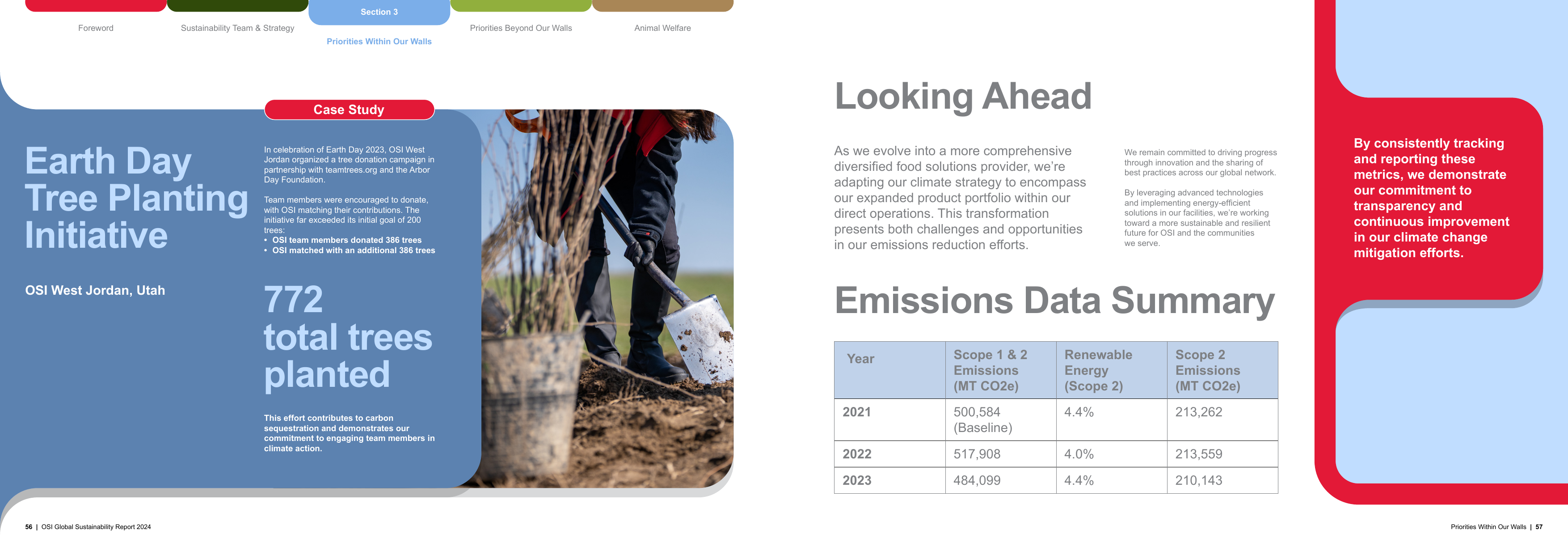
Task: Click paragraph 'Team members were encouraged to donate'
Action: tap(346, 215)
